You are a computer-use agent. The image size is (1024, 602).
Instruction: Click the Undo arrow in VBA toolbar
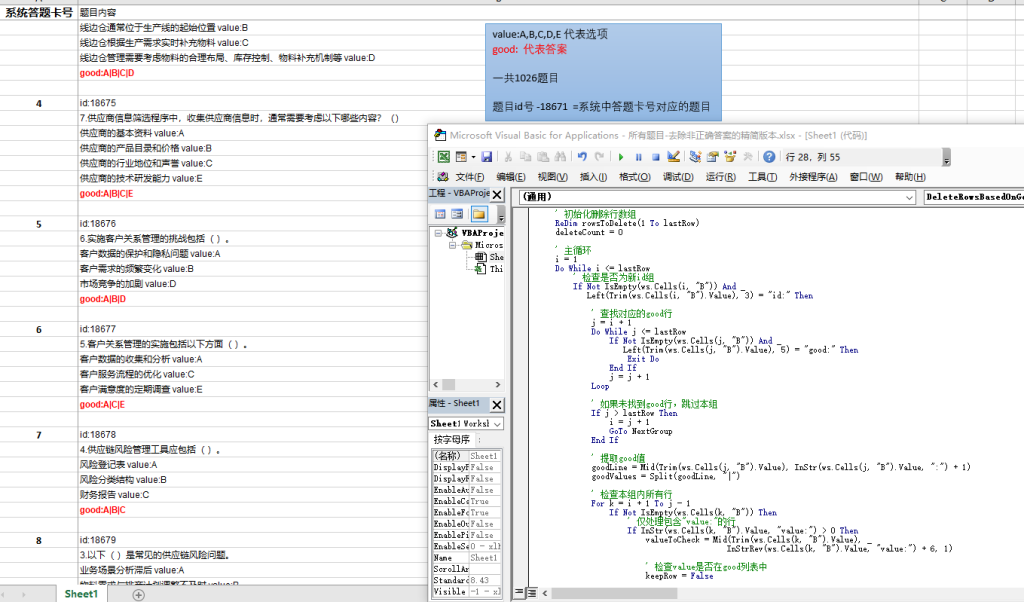pyautogui.click(x=582, y=157)
